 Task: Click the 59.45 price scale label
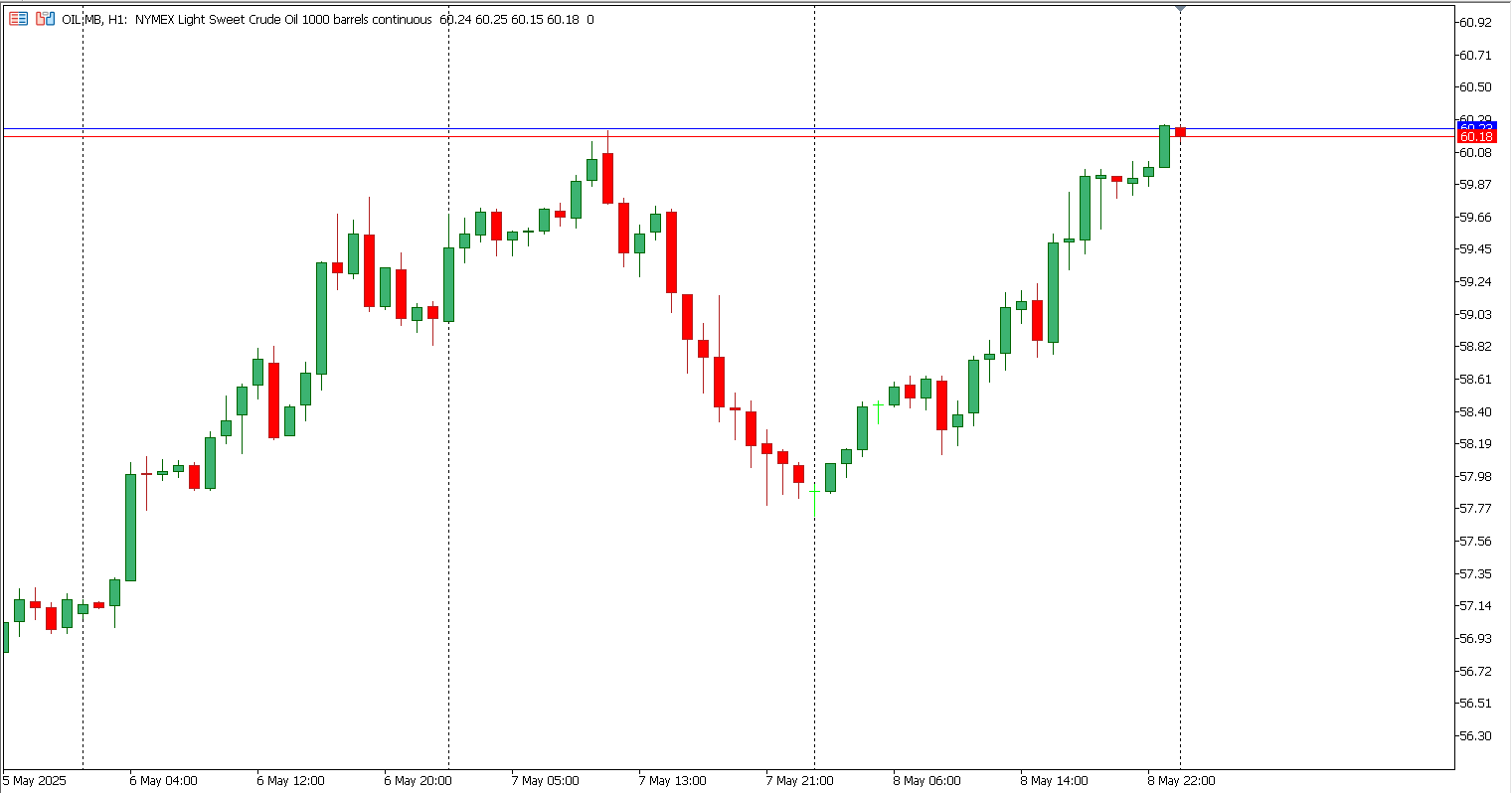coord(1475,249)
